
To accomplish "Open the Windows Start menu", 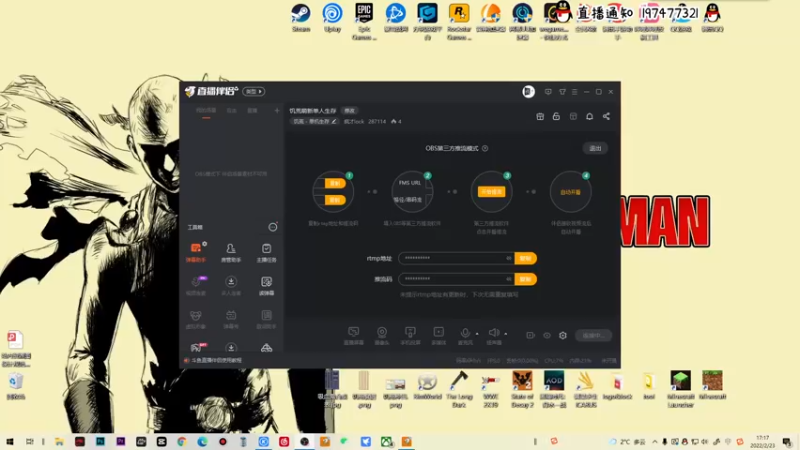I will (10, 441).
